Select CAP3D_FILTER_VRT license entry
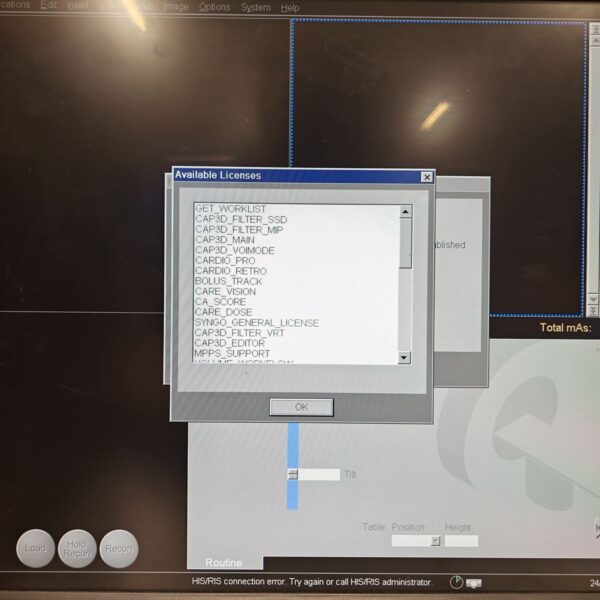This screenshot has width=600, height=600. click(x=240, y=333)
